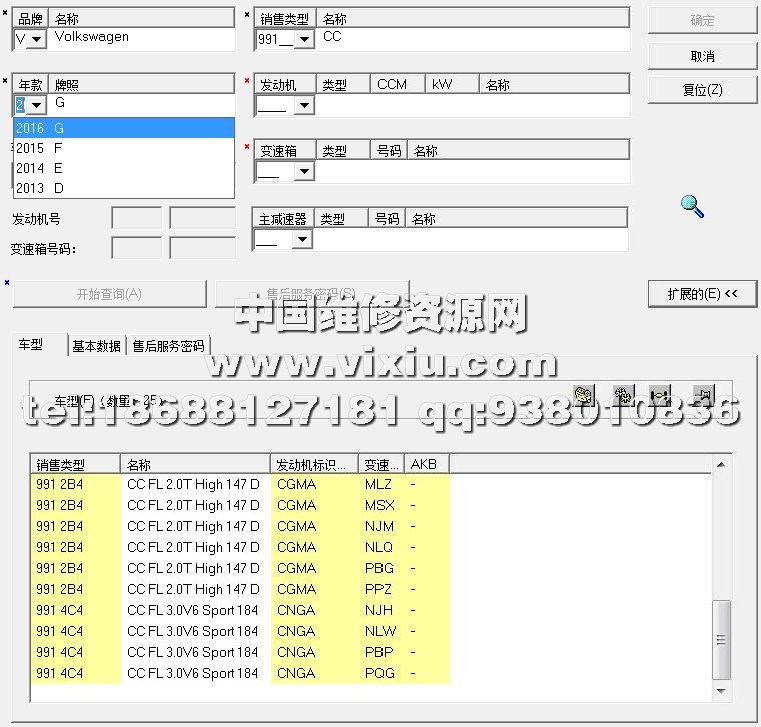
Task: Switch to the 基本数据 tab
Action: (97, 346)
